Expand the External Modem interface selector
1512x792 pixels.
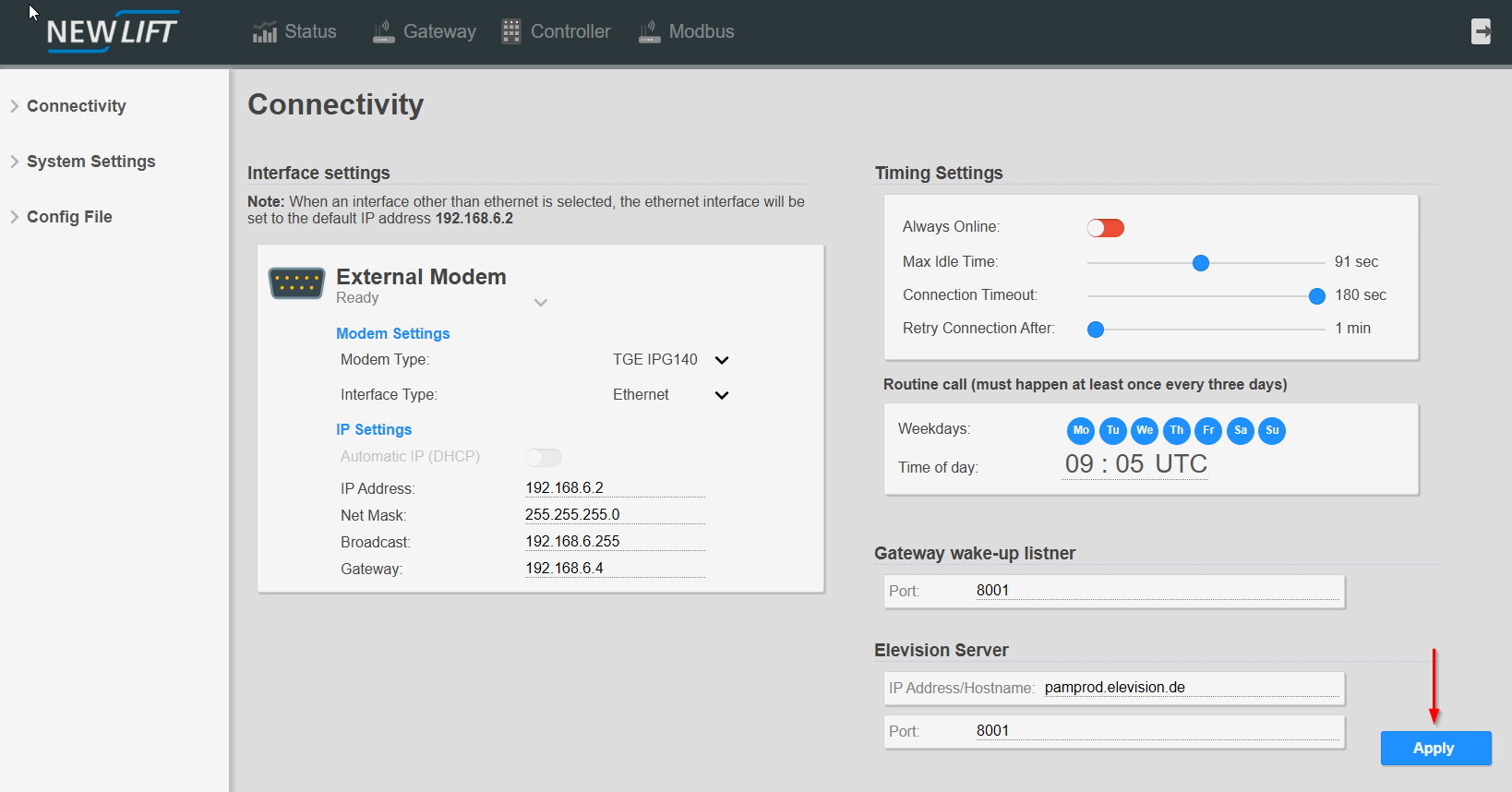click(x=541, y=302)
